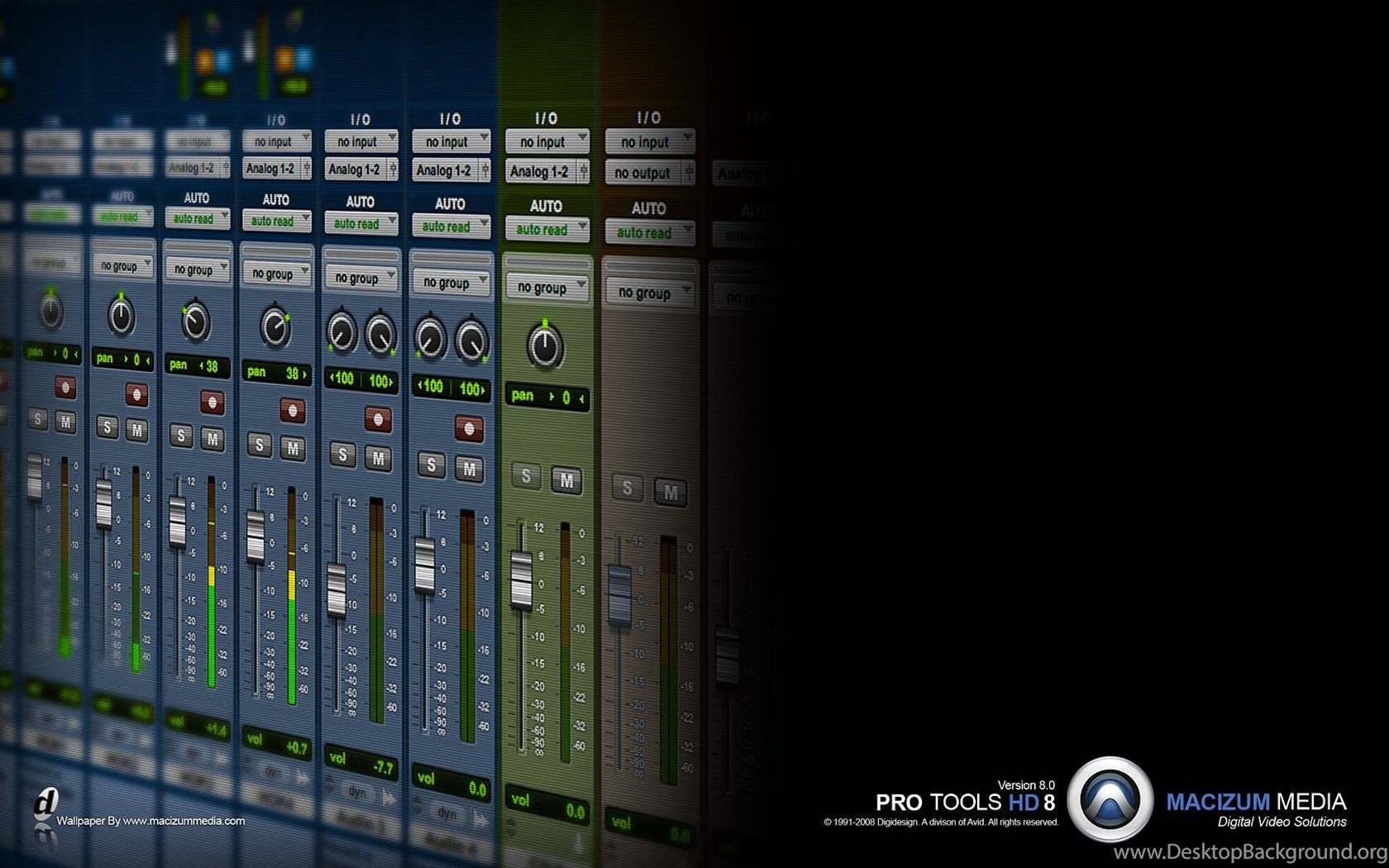Solo the vol +0.7 channel
Screen dimensions: 1389x868
260,445
